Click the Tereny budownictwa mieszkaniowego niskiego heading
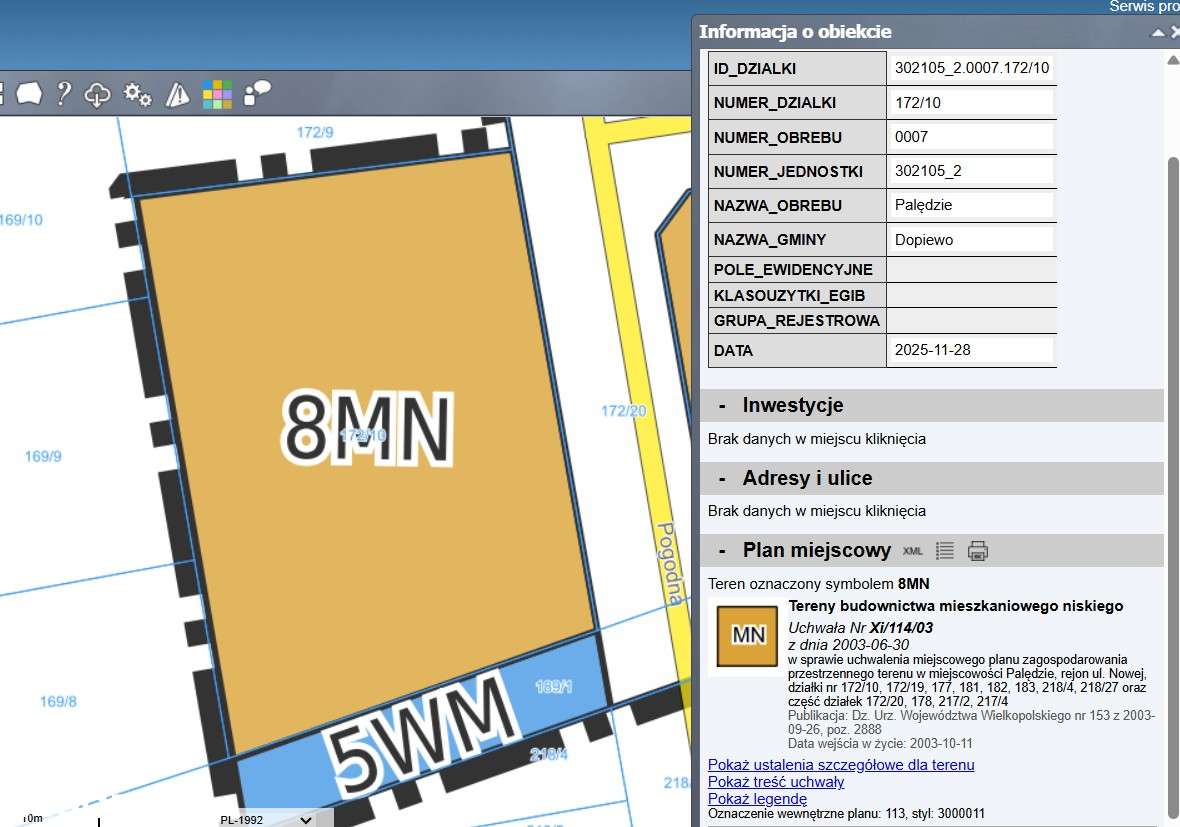This screenshot has height=827, width=1180. coord(956,606)
